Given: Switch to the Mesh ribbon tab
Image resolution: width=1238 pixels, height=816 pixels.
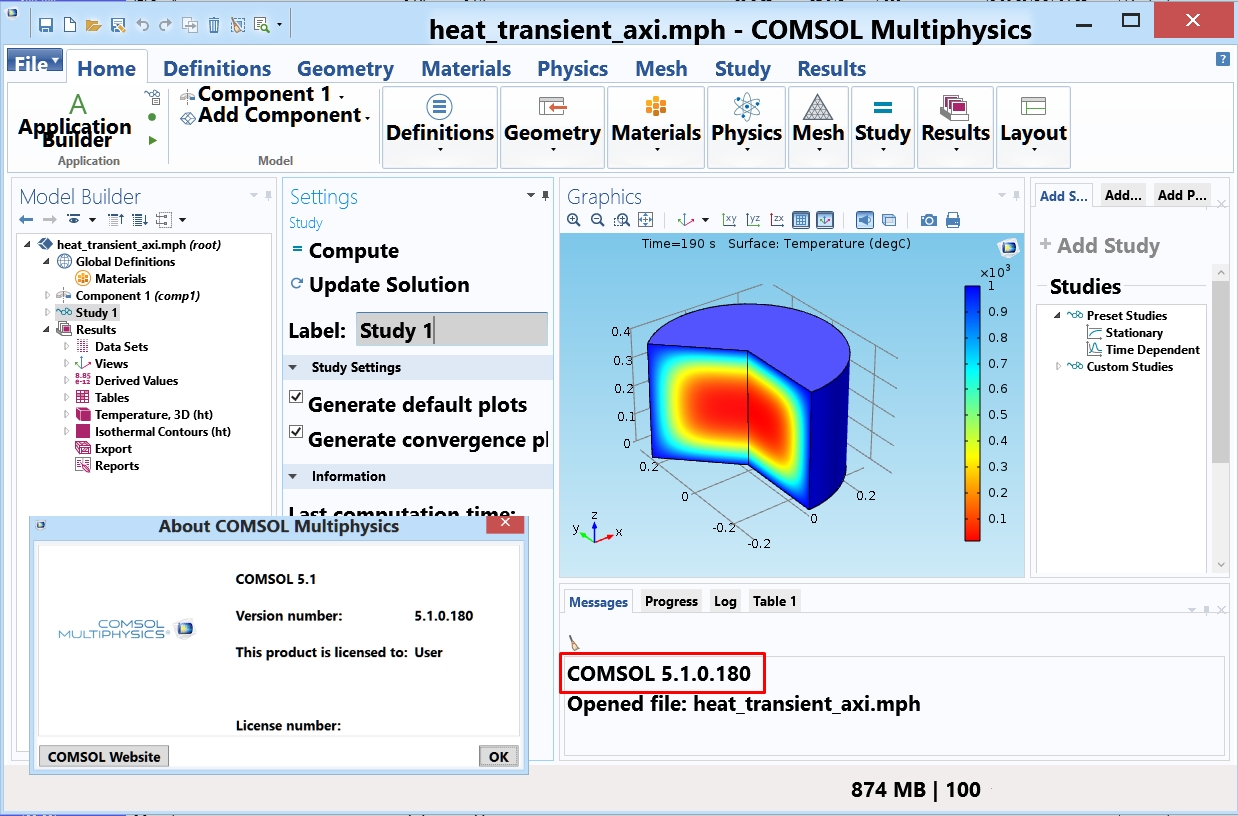Looking at the screenshot, I should pos(661,69).
